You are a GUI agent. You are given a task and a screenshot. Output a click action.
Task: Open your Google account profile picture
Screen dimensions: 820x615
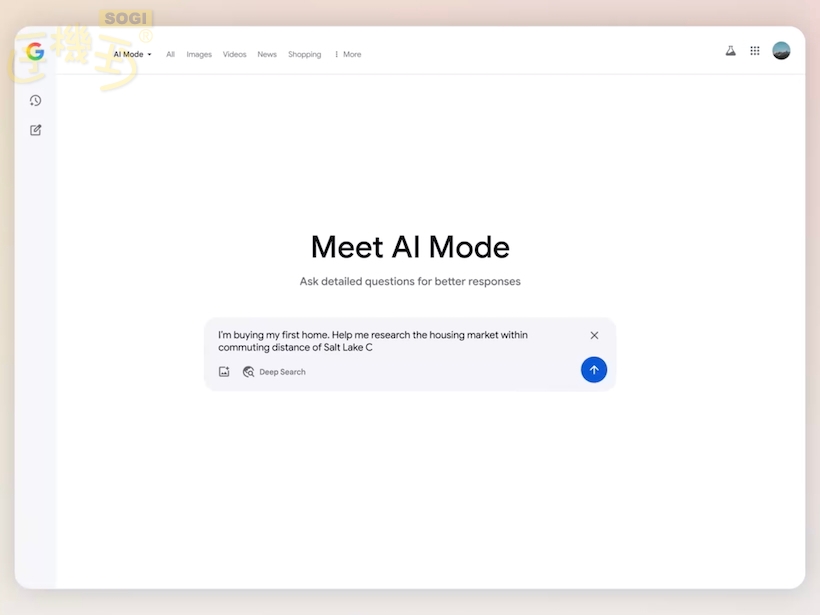click(781, 49)
